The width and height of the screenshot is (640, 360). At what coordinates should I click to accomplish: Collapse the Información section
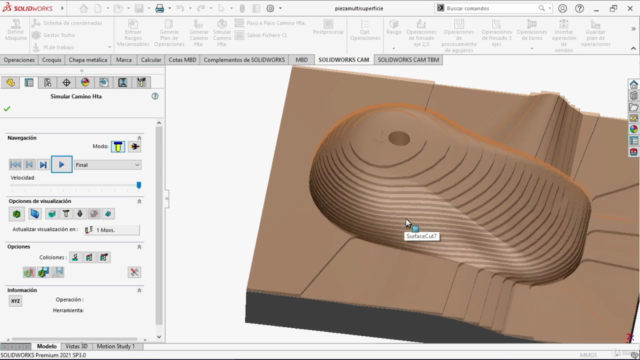139,290
